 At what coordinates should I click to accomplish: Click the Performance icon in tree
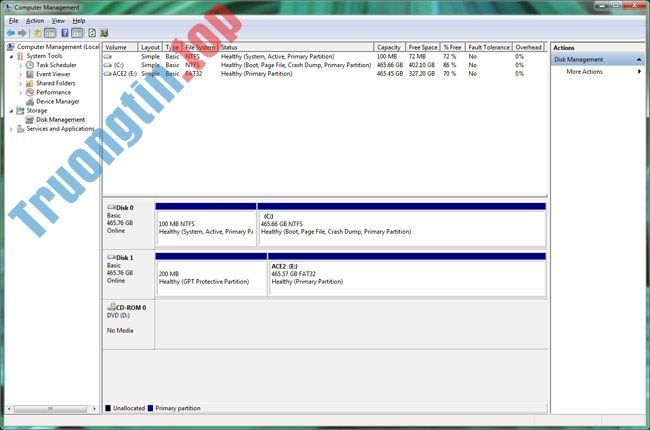point(30,92)
